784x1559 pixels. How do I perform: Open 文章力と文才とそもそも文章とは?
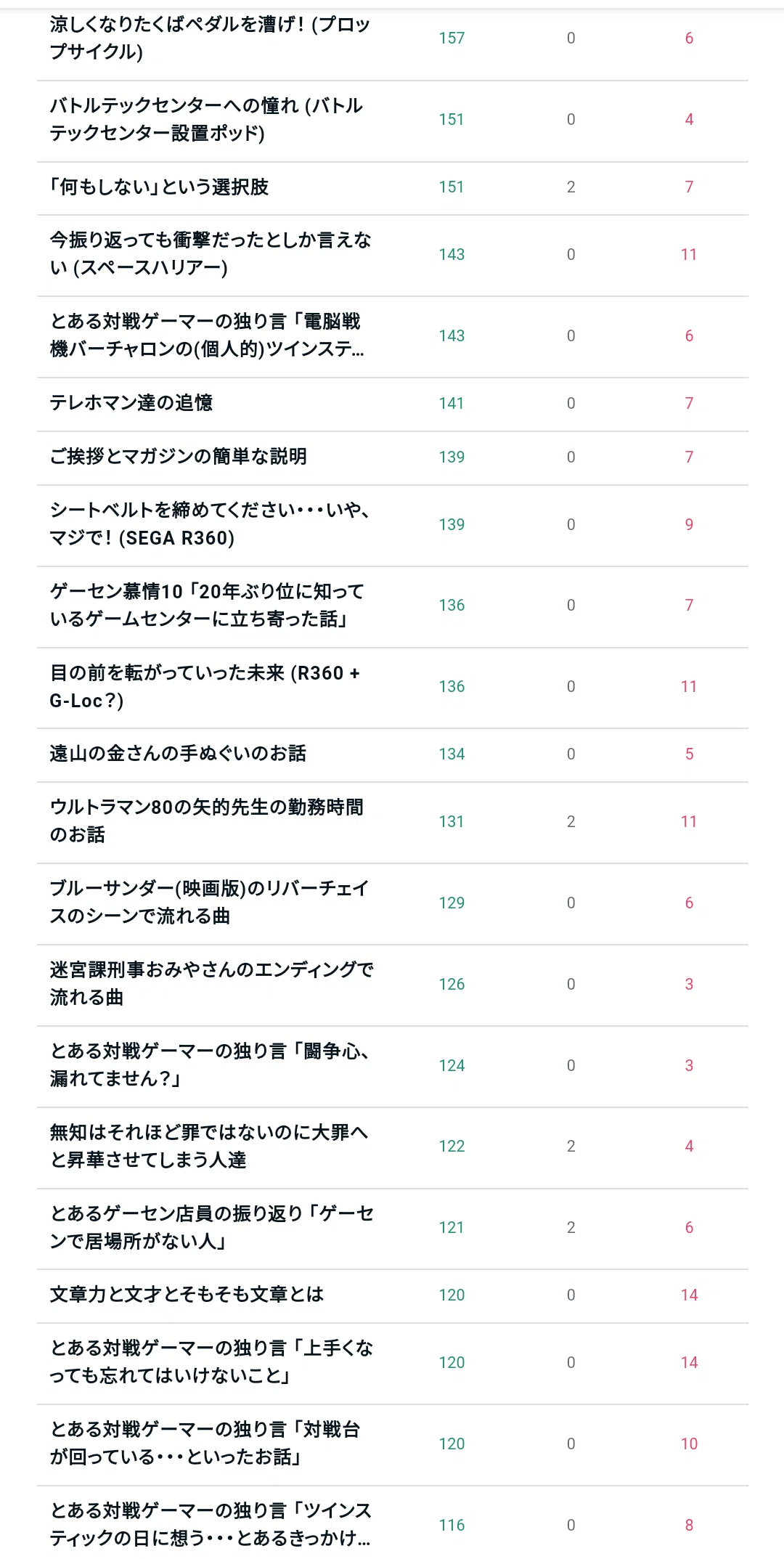(x=187, y=1295)
